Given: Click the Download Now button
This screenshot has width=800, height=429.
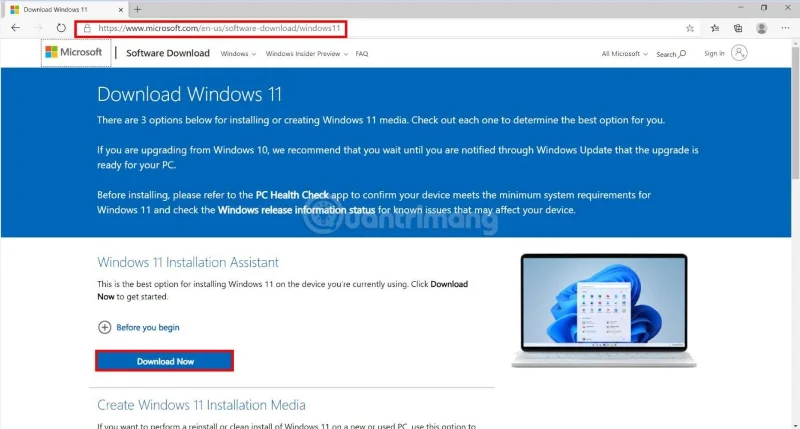Looking at the screenshot, I should point(165,361).
